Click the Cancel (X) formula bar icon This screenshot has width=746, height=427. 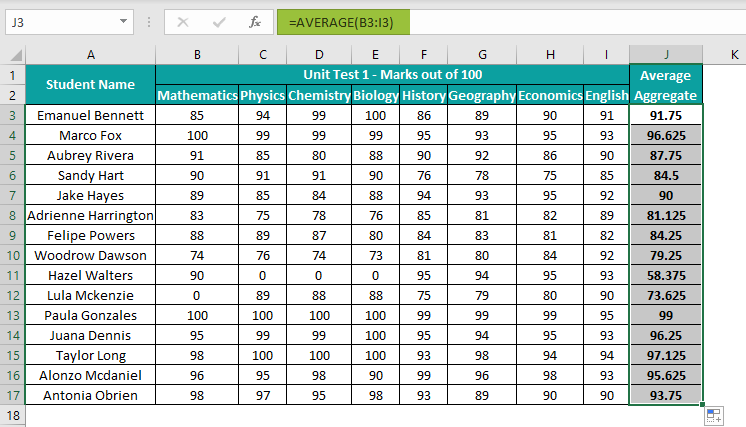pos(183,22)
